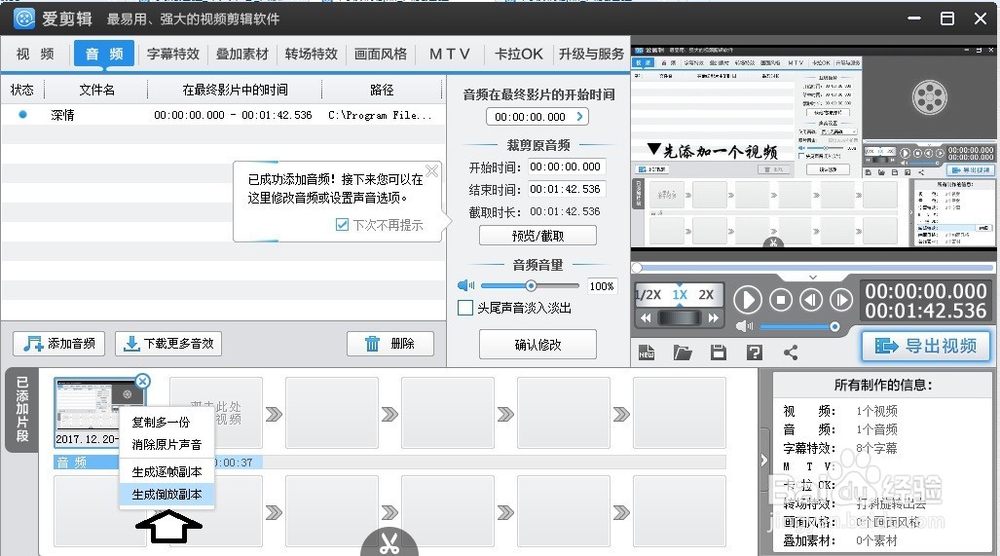Click the Help question mark icon
The image size is (1000, 556).
point(754,353)
